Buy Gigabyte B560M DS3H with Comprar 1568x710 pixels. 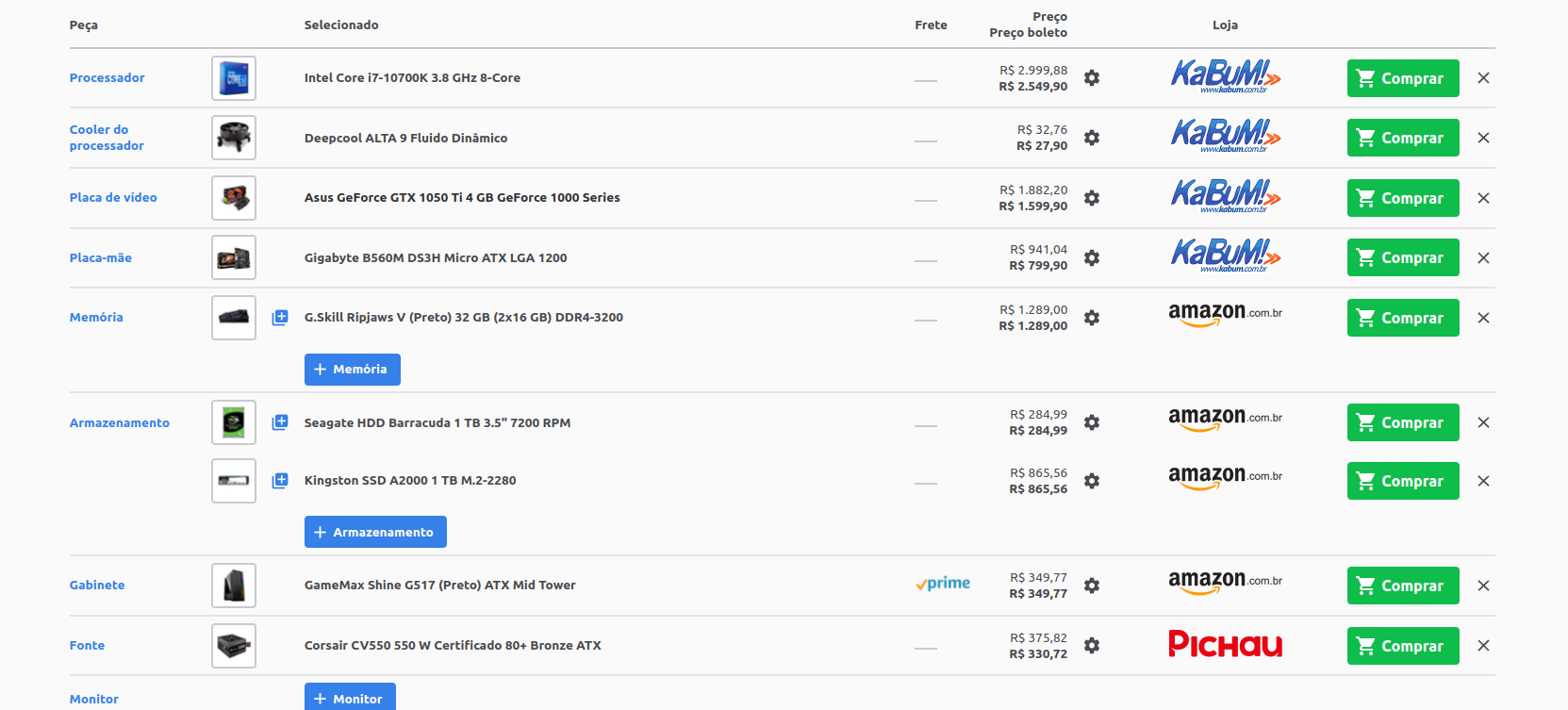(1403, 257)
